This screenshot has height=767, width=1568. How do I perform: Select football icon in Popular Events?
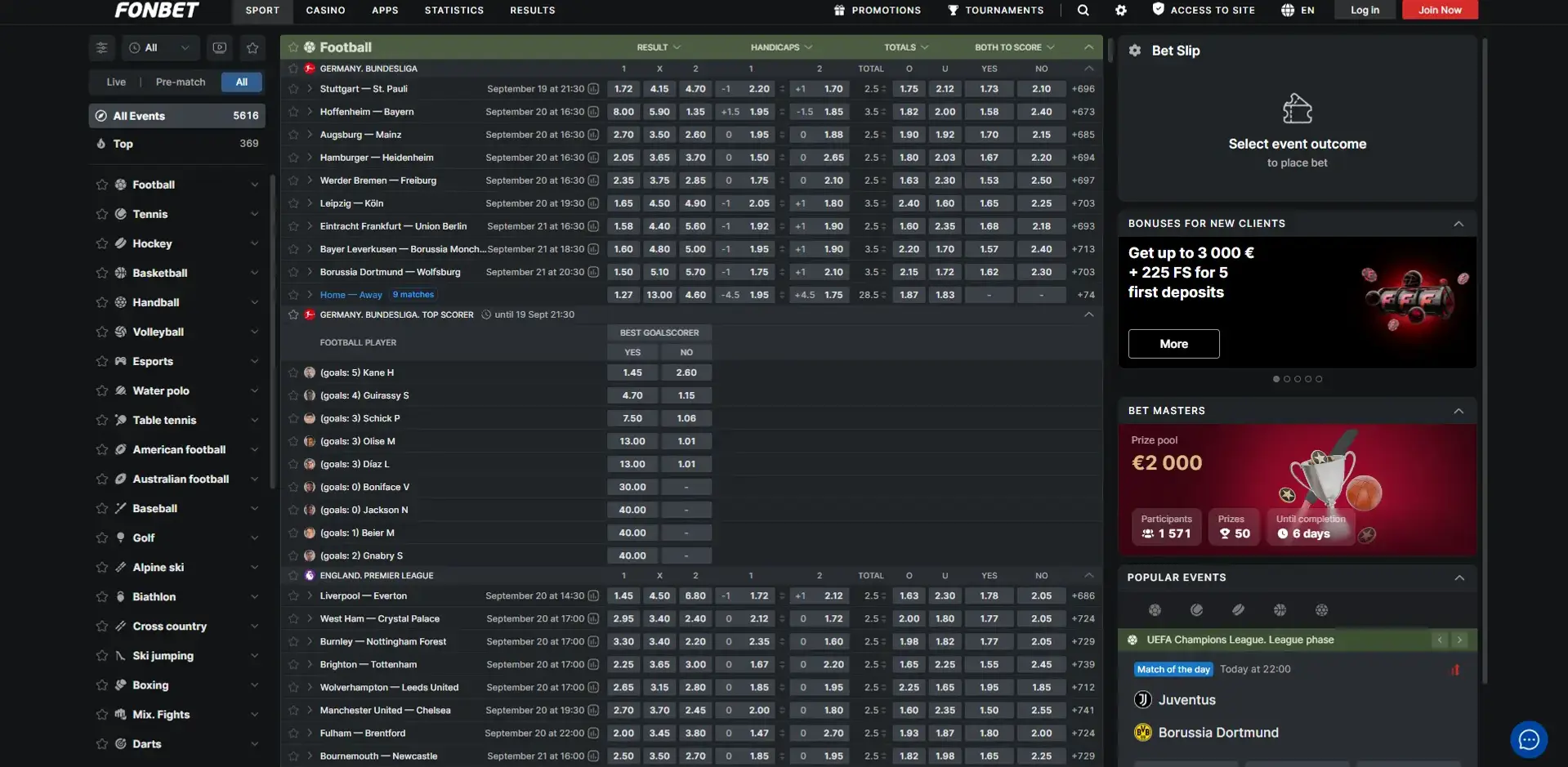1155,610
